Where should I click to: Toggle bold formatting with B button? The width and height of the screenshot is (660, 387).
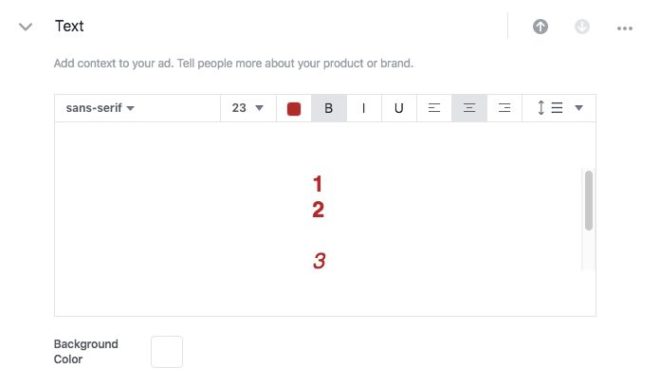(329, 108)
